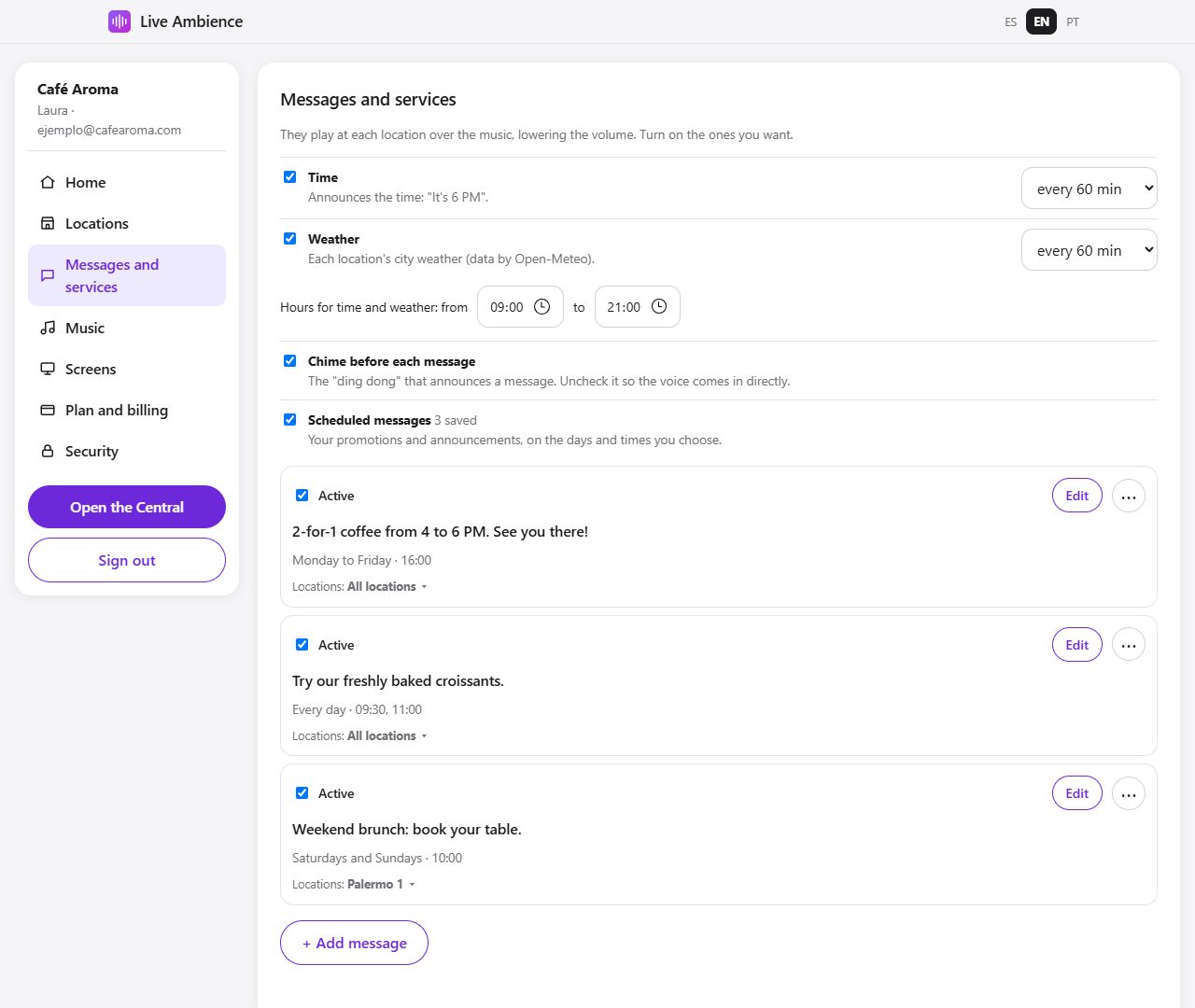The width and height of the screenshot is (1195, 1008).
Task: Click the Home house icon
Action: click(48, 182)
